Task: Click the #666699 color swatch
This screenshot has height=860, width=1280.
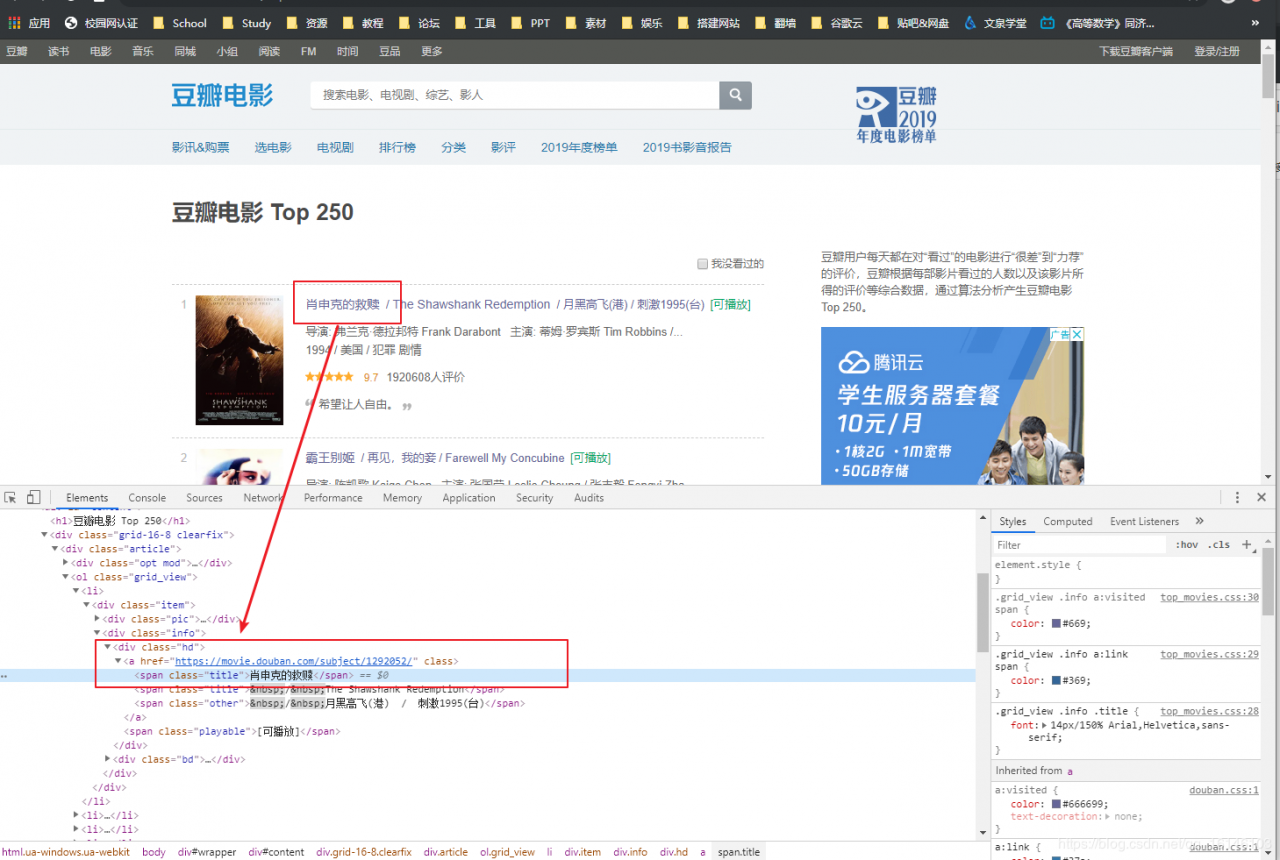Action: tap(1056, 803)
